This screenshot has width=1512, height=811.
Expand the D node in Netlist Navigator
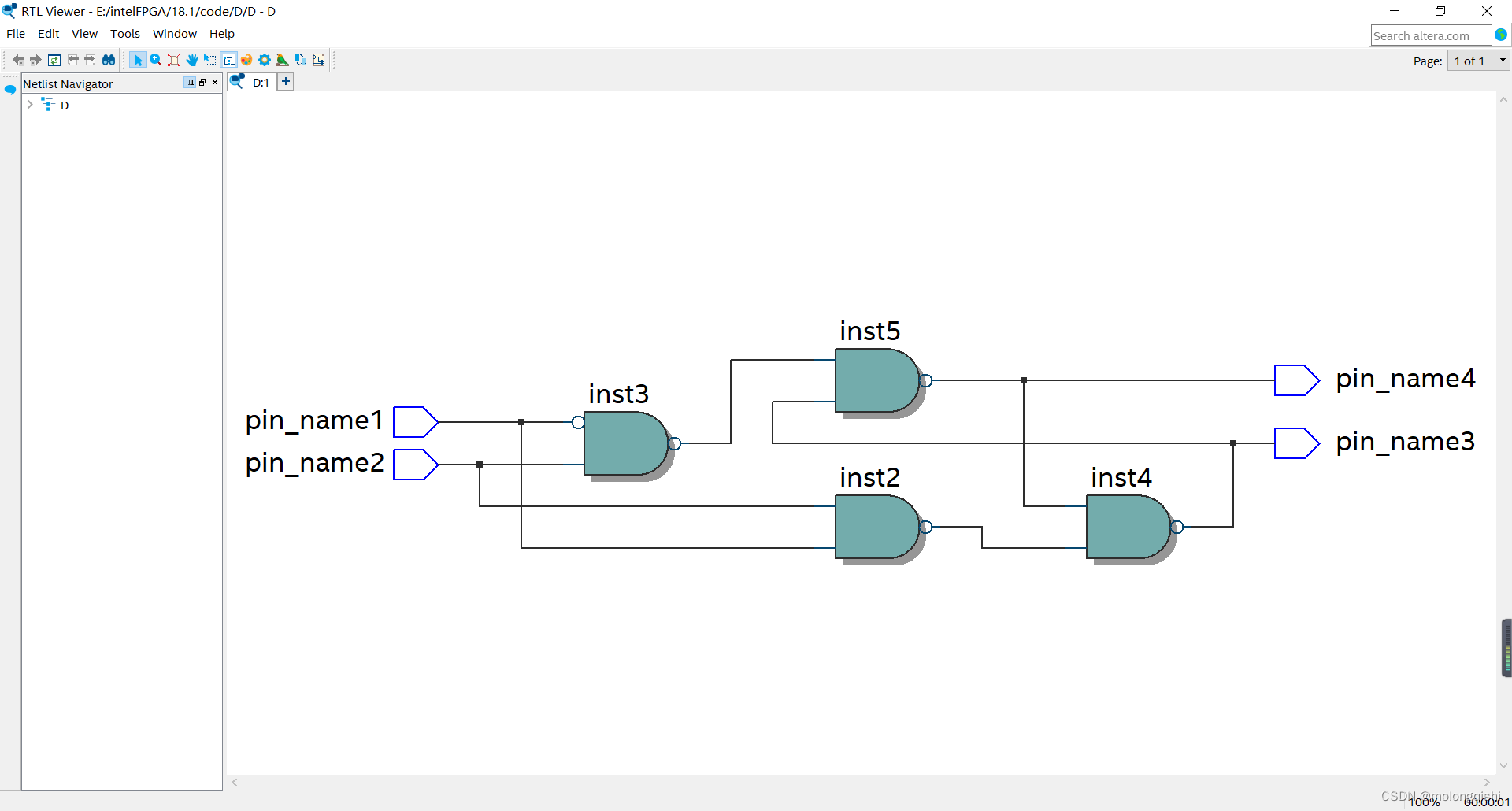(x=30, y=105)
